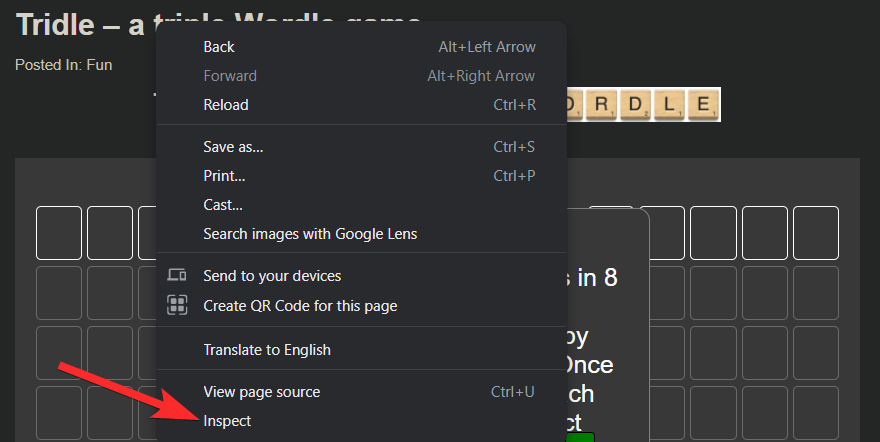Select the Cast... menu entry
Screen dimensions: 880x442
pos(223,205)
